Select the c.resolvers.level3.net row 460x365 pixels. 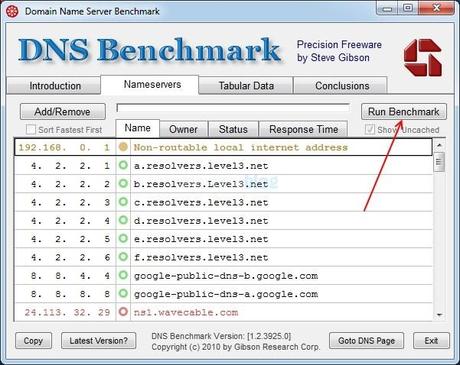pyautogui.click(x=223, y=202)
